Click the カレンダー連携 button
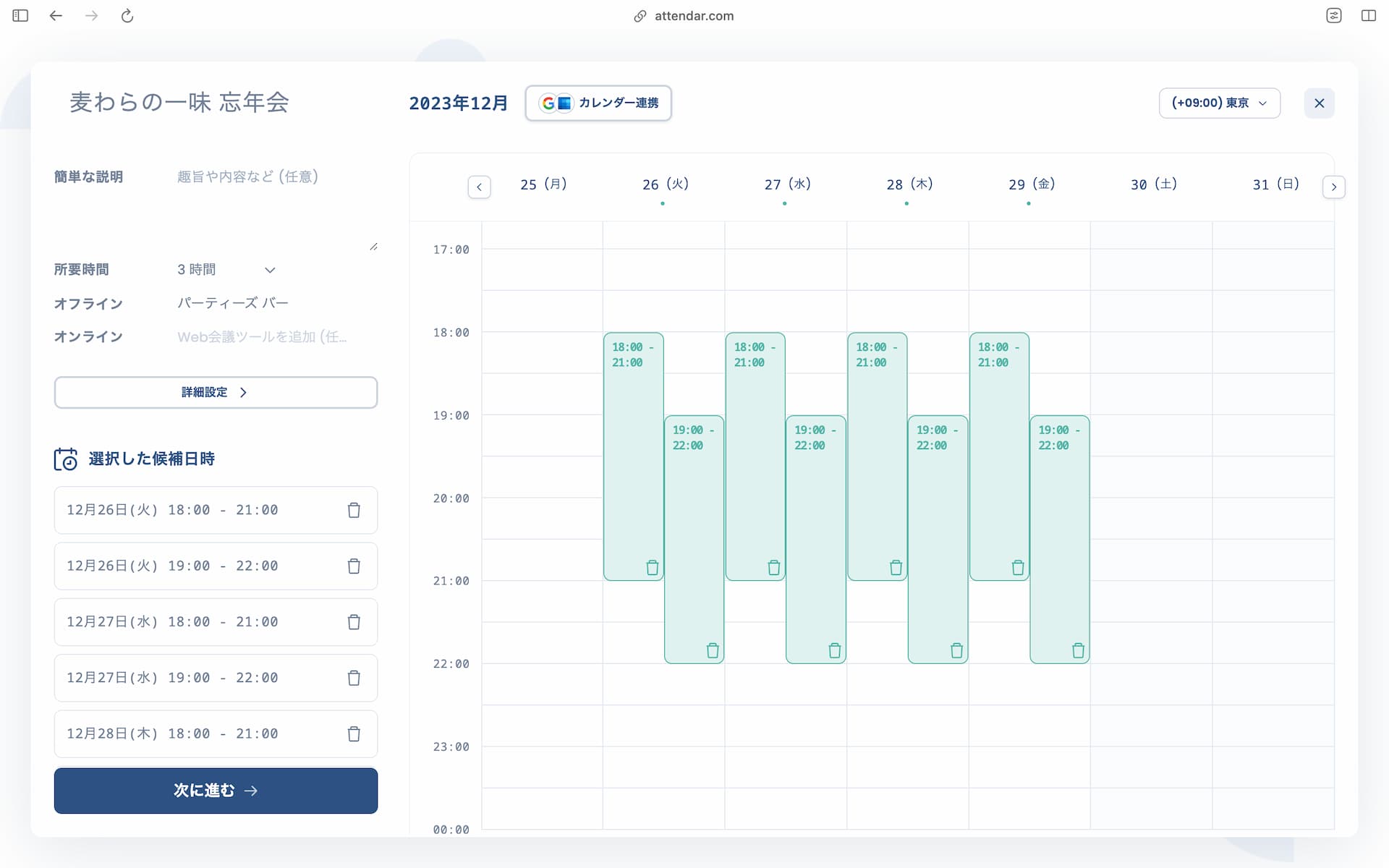This screenshot has height=868, width=1389. [598, 103]
